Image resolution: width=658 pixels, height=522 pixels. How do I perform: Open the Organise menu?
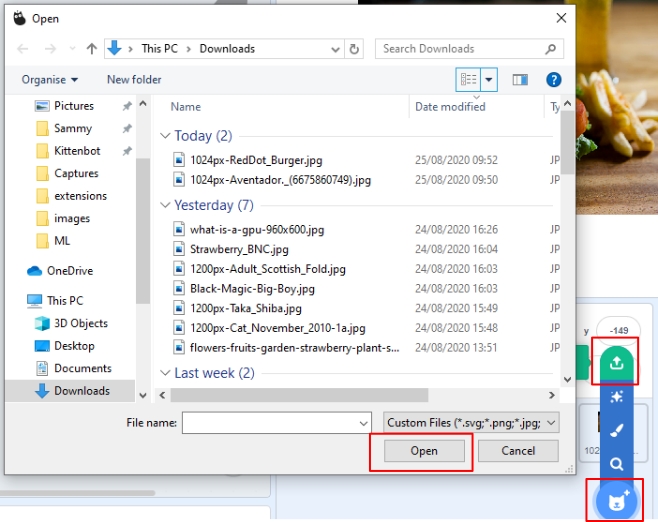(50, 79)
